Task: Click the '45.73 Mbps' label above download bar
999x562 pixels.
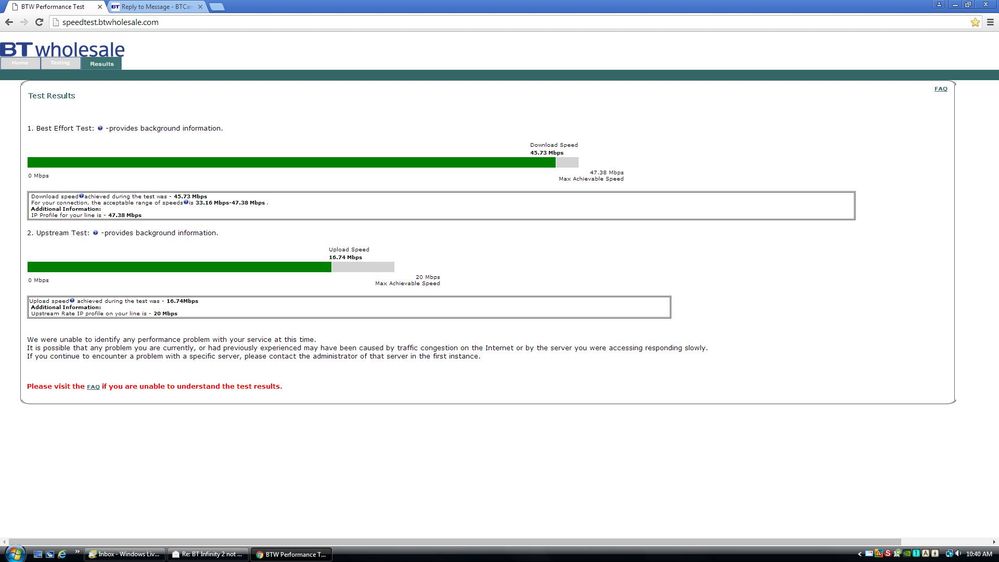Action: coord(547,153)
